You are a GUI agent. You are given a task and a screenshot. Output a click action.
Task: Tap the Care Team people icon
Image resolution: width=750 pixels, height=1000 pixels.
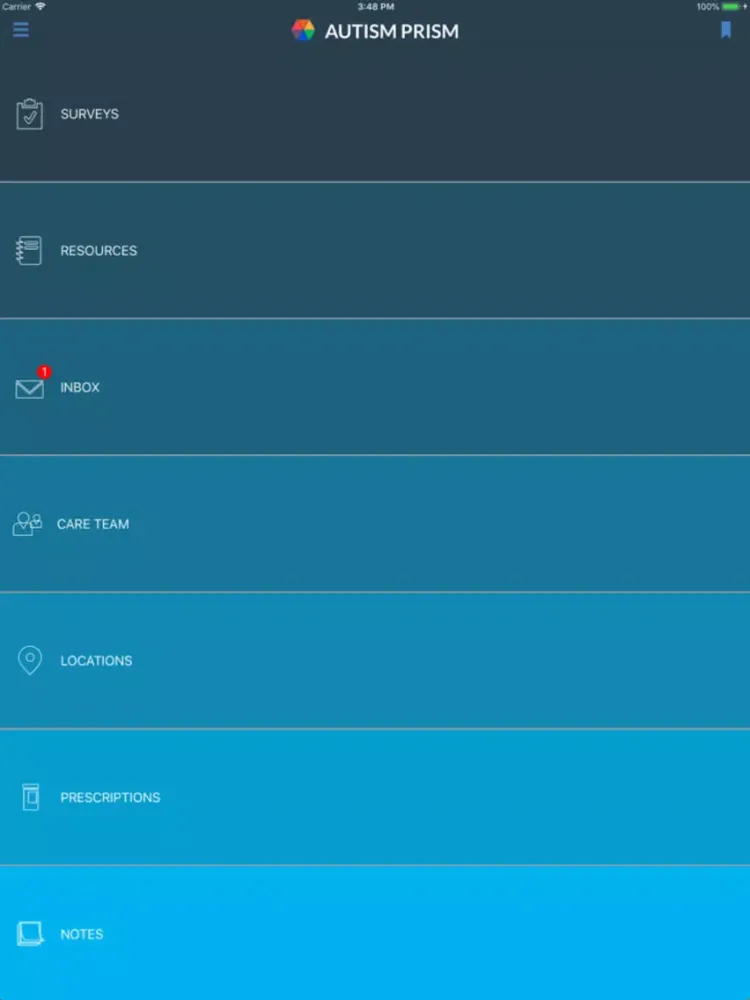click(27, 524)
